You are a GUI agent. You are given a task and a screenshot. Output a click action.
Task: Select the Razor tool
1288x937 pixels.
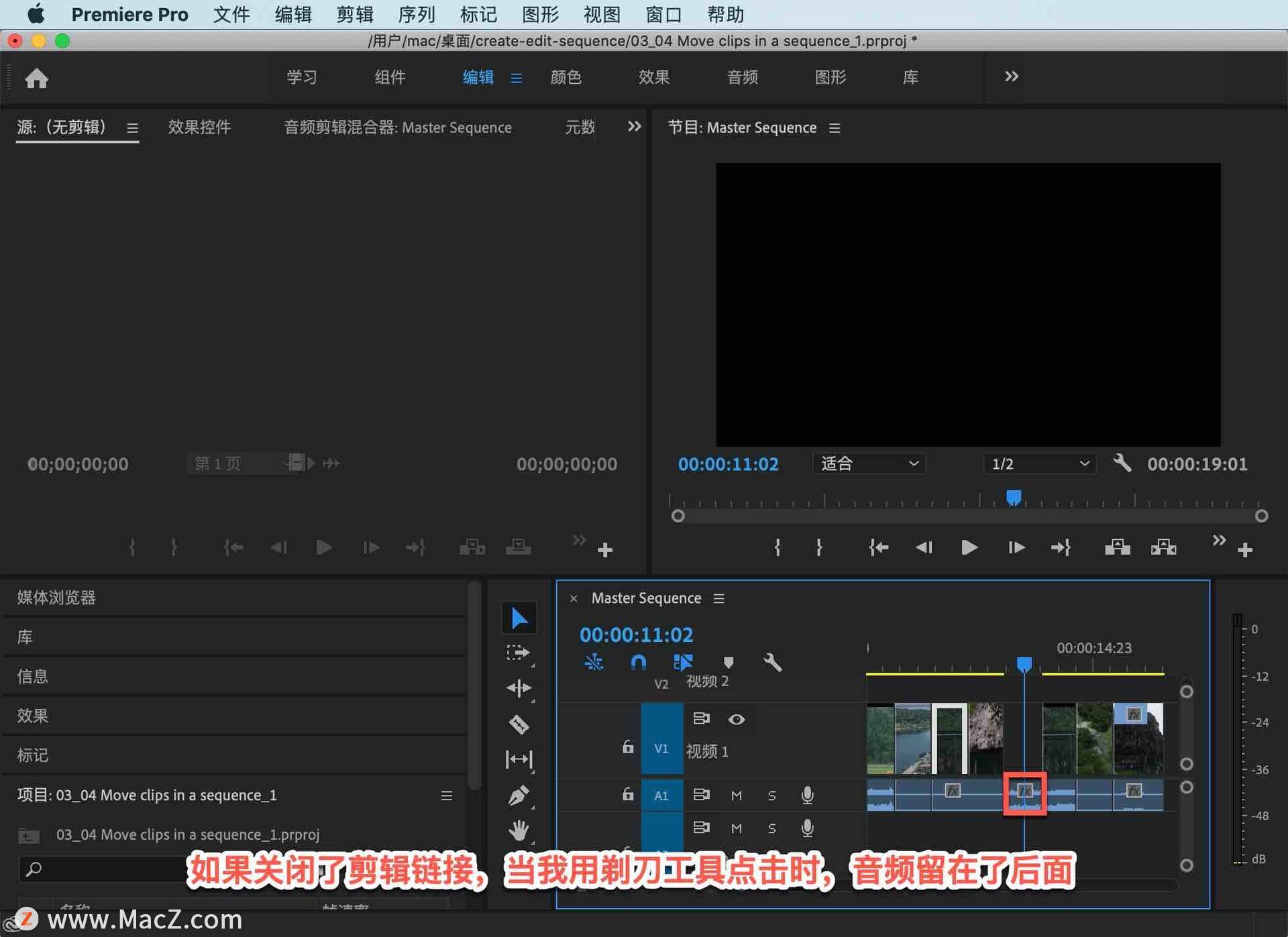pos(519,724)
